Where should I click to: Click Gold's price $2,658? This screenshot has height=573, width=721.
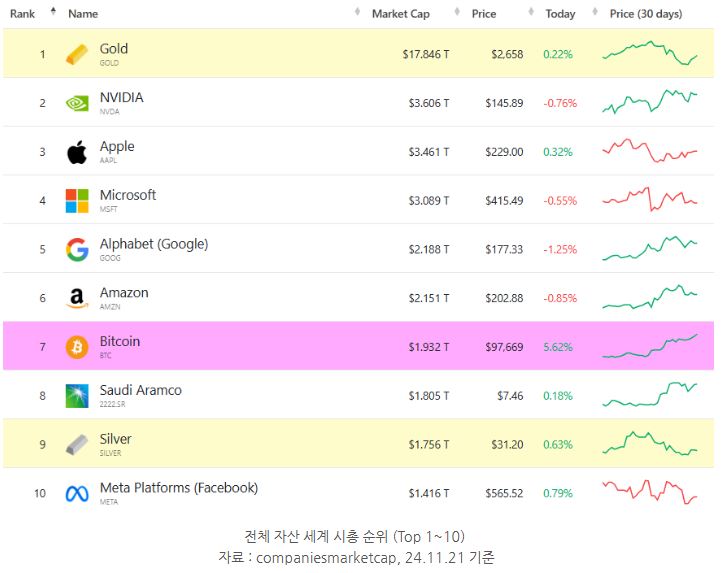point(507,54)
